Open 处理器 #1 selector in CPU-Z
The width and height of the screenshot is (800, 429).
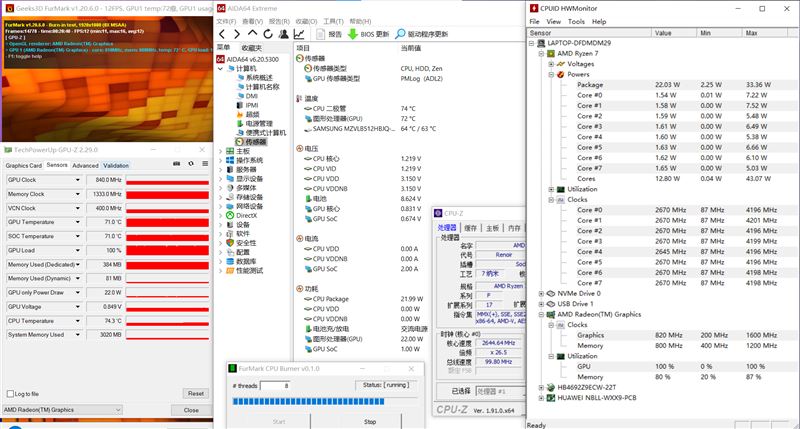pyautogui.click(x=500, y=391)
